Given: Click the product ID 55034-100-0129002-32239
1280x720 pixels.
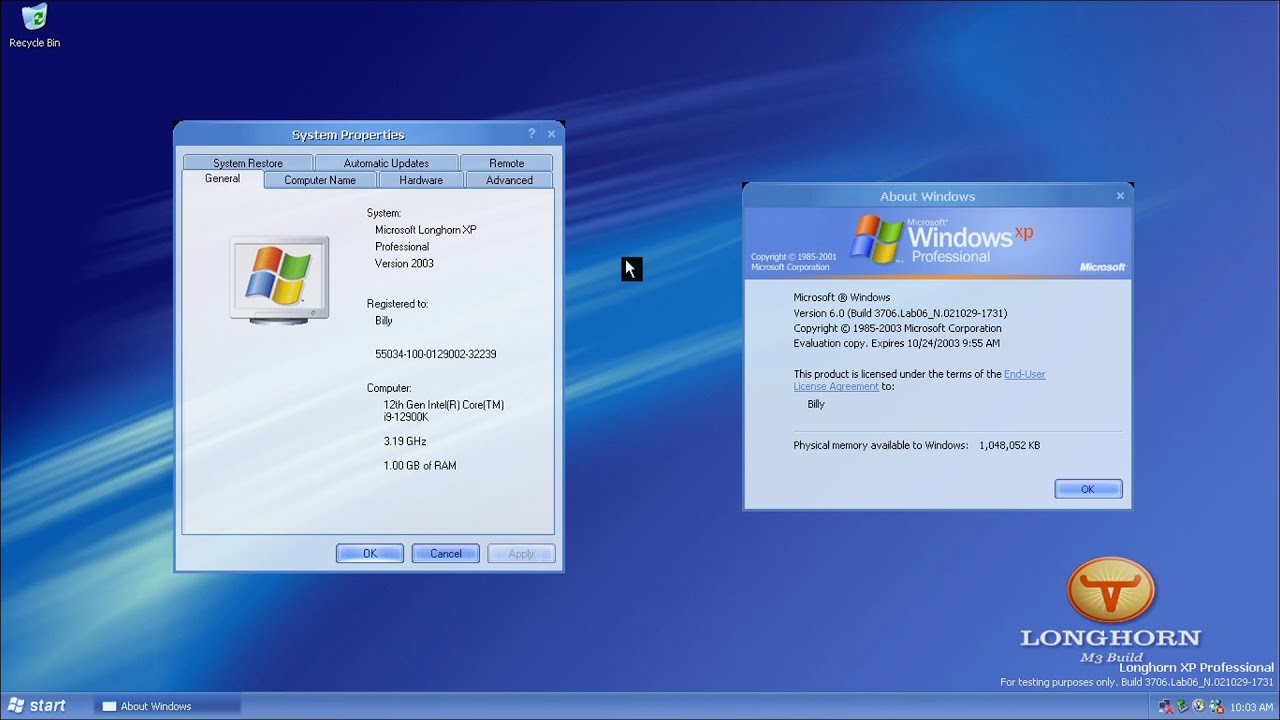Looking at the screenshot, I should click(436, 354).
